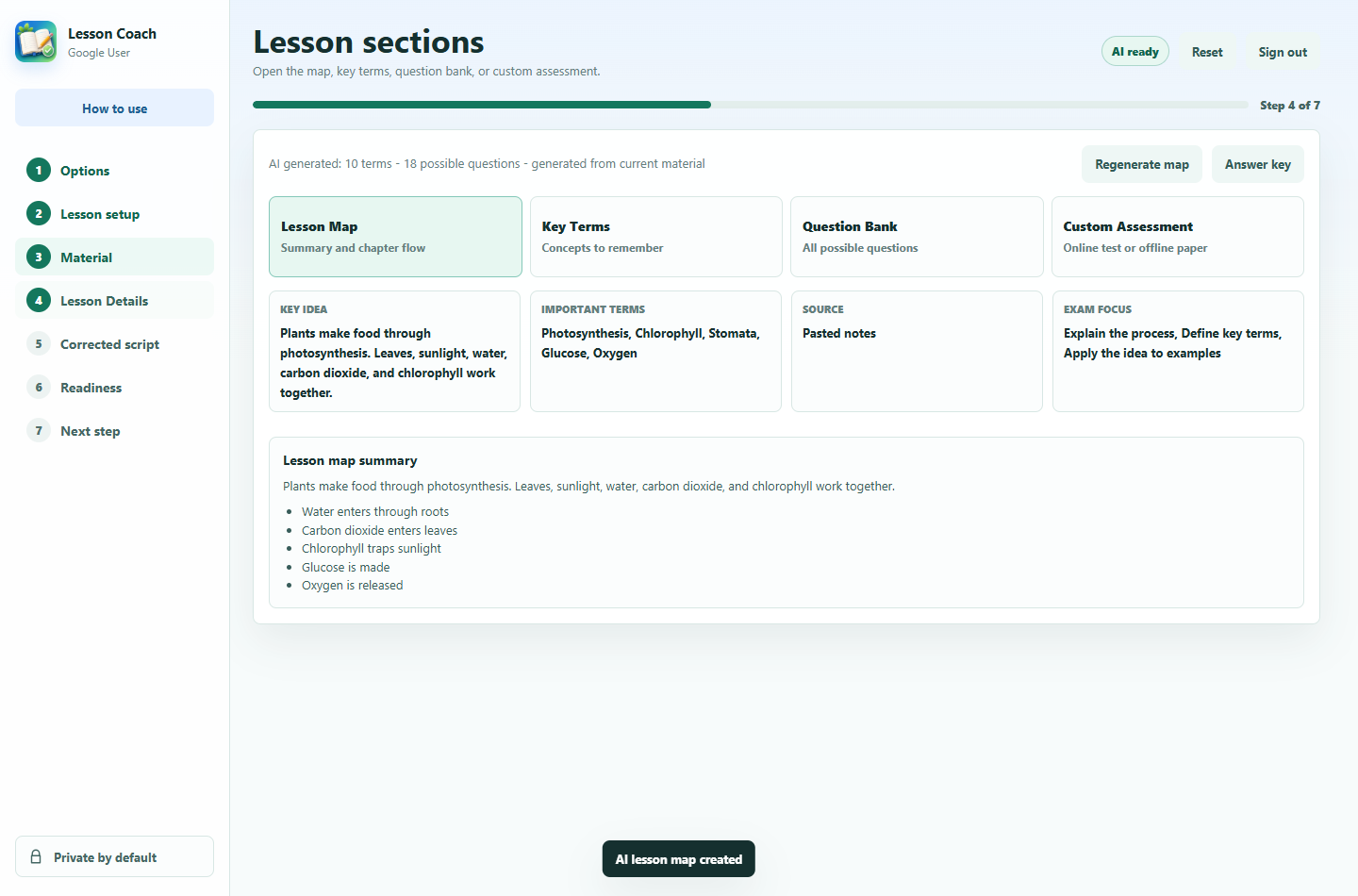The height and width of the screenshot is (896, 1358).
Task: Click the Lesson map summary heading
Action: (x=350, y=460)
